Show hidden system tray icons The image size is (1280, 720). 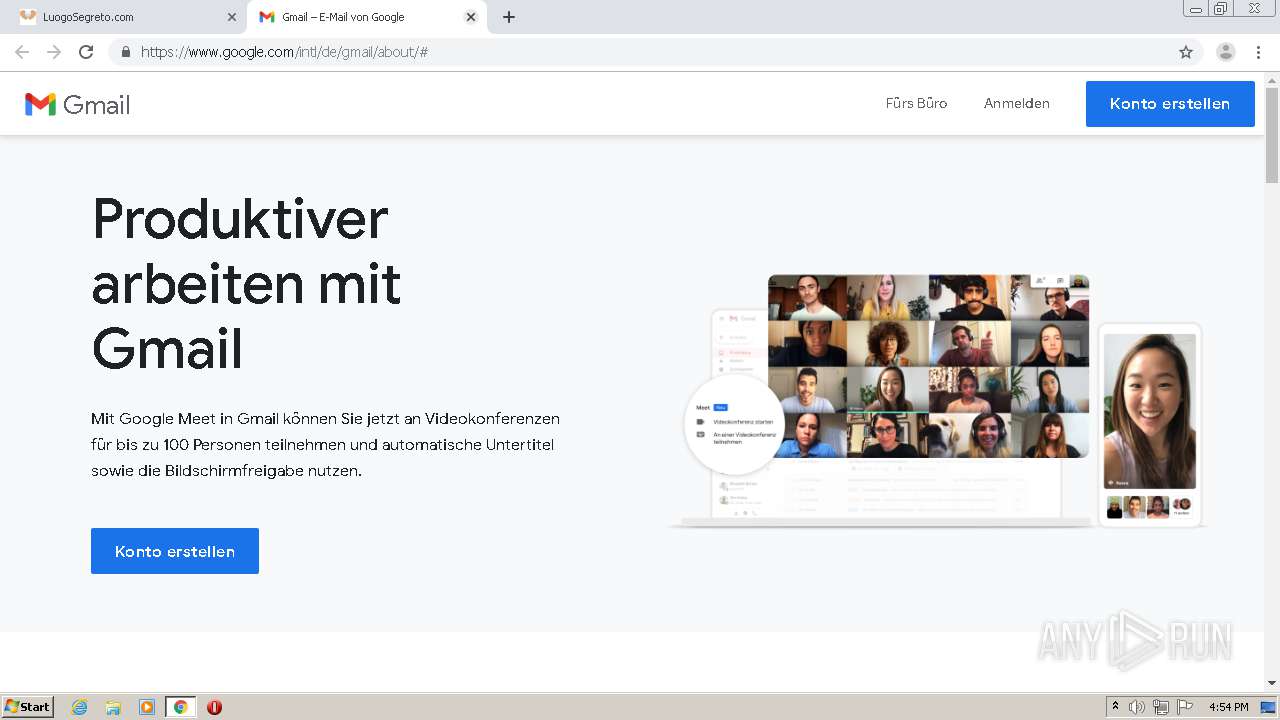pyautogui.click(x=1115, y=707)
